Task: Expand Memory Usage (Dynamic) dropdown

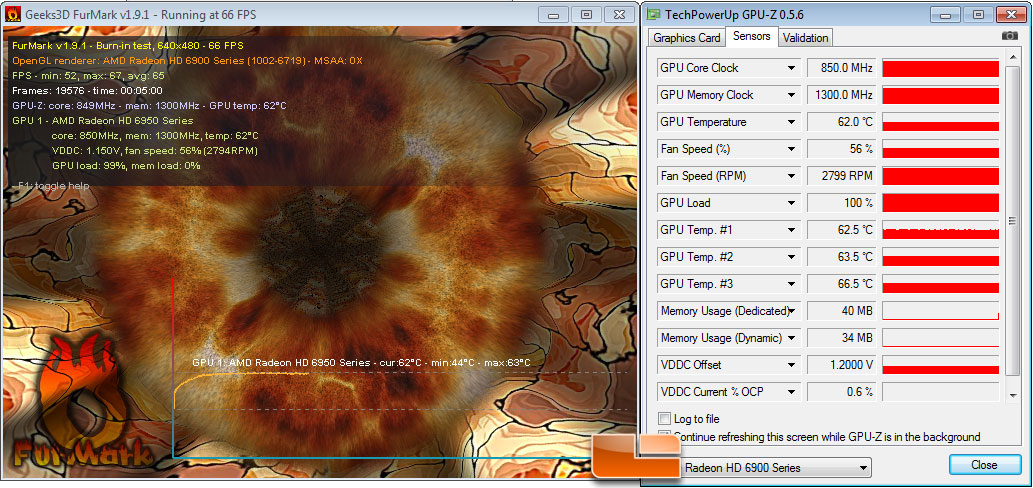Action: pyautogui.click(x=791, y=338)
